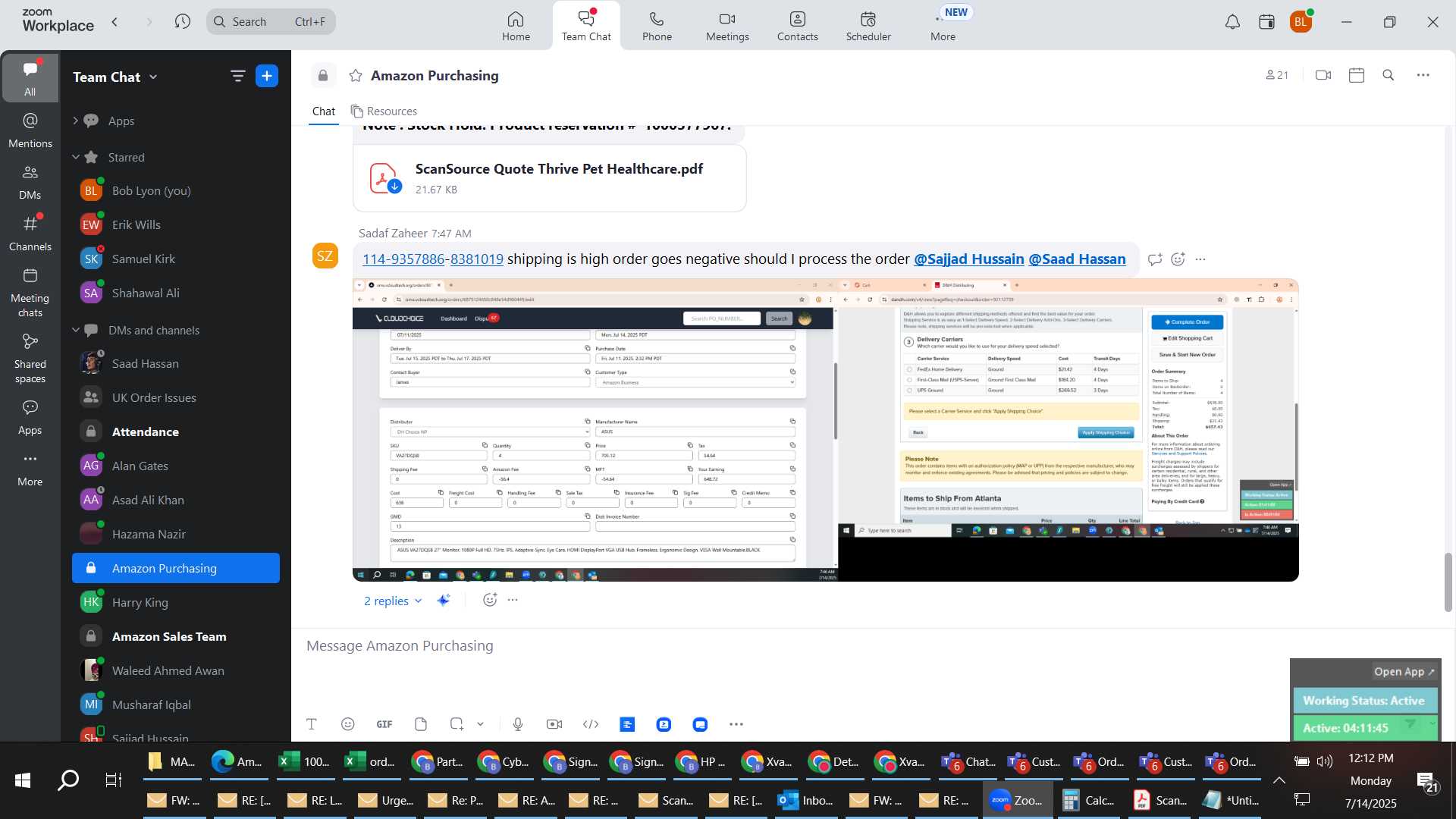Click the blue new chat plus button

click(267, 76)
